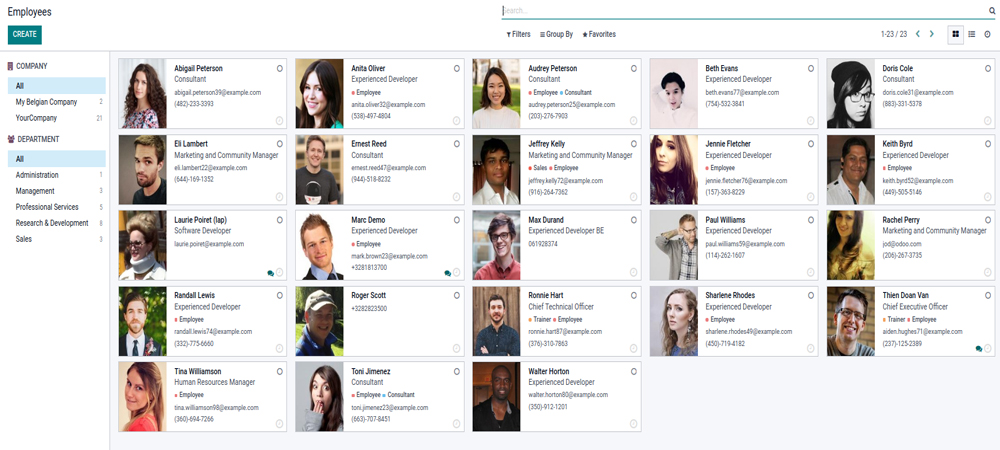Viewport: 1000px width, 450px height.
Task: Click the search magnifier icon
Action: tap(992, 11)
